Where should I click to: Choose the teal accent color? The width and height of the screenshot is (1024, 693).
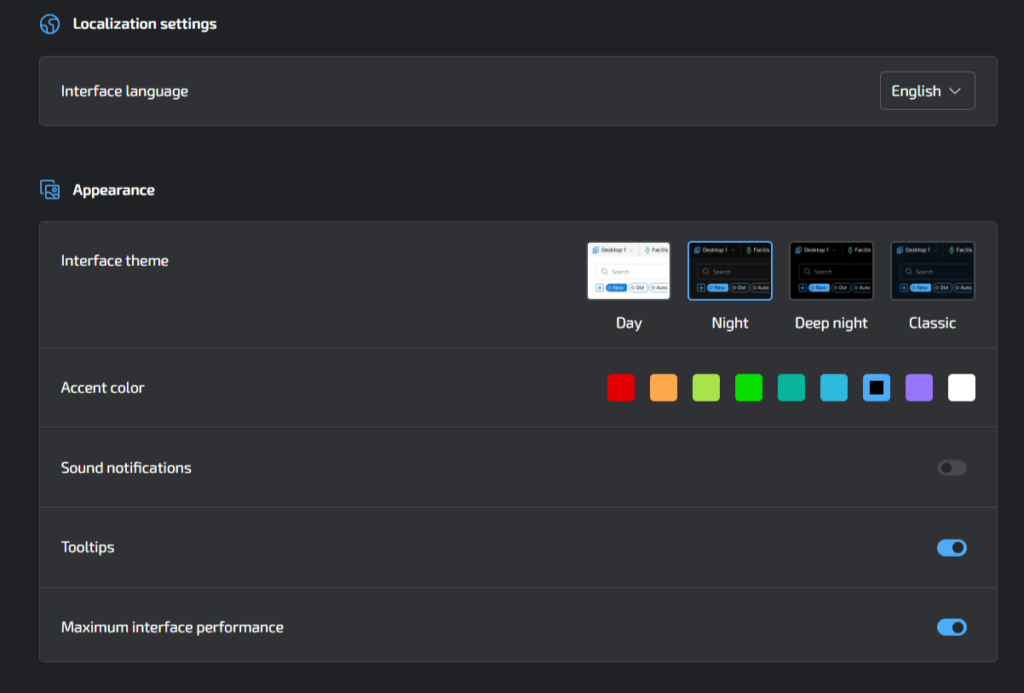pos(791,387)
